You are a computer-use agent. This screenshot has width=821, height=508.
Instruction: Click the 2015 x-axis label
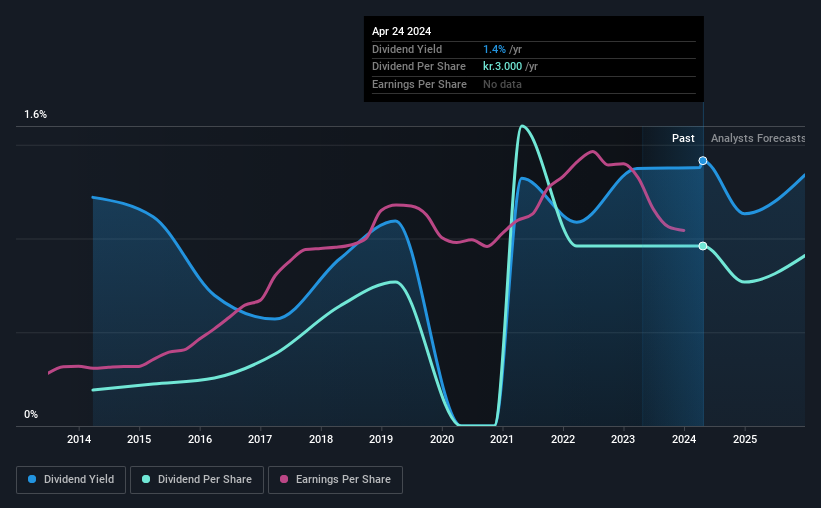pos(139,439)
